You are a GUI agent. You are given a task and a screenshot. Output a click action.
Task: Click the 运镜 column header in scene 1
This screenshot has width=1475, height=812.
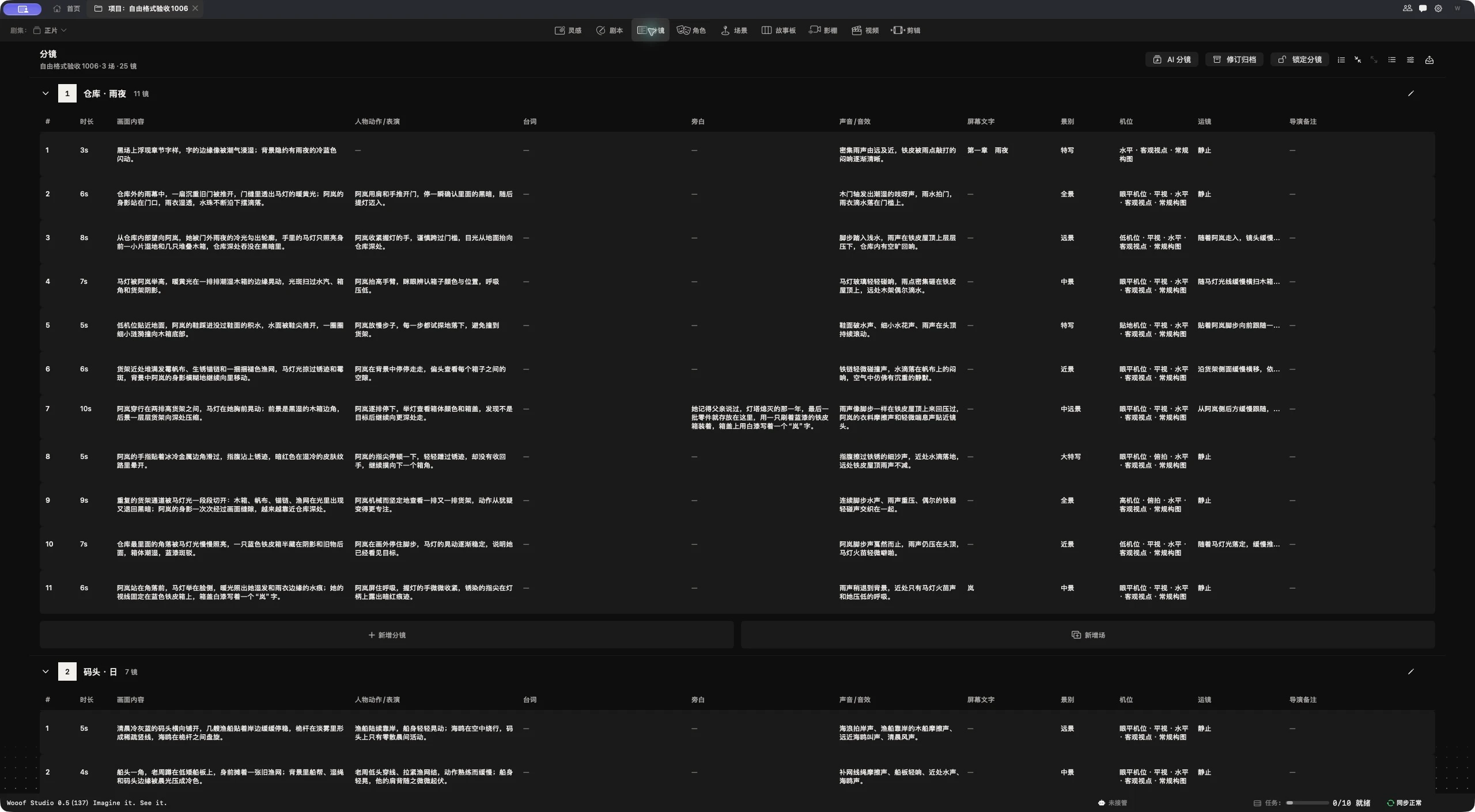(1204, 122)
